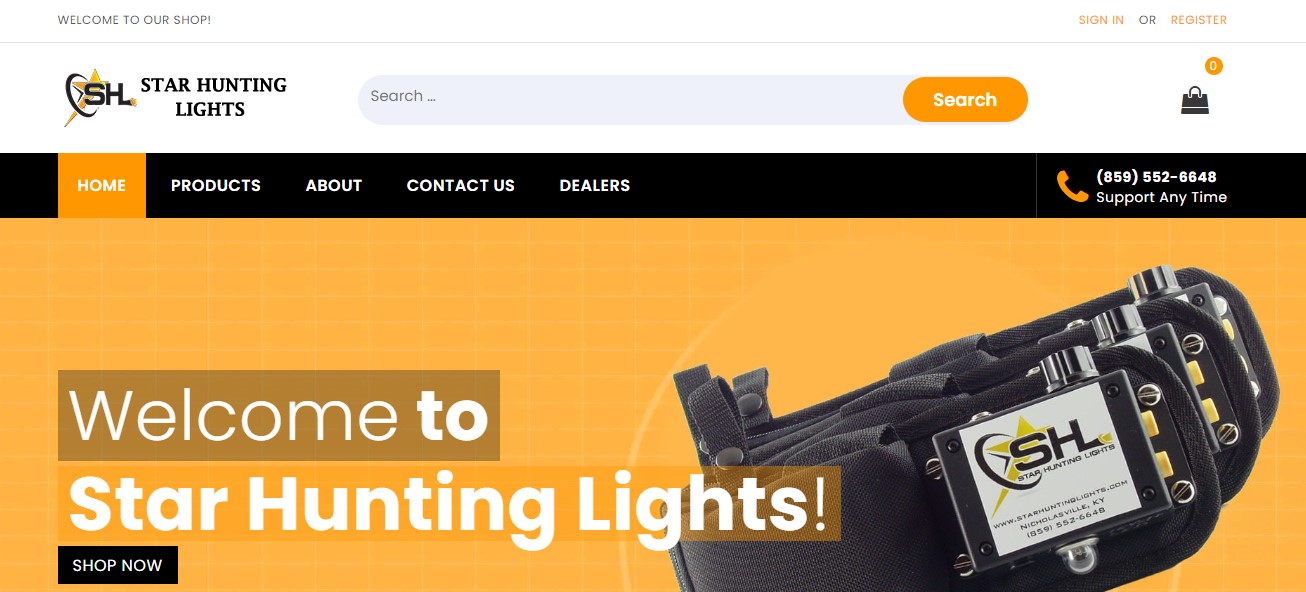Navigate to the Dealers page
Image resolution: width=1306 pixels, height=592 pixels.
pyautogui.click(x=595, y=185)
